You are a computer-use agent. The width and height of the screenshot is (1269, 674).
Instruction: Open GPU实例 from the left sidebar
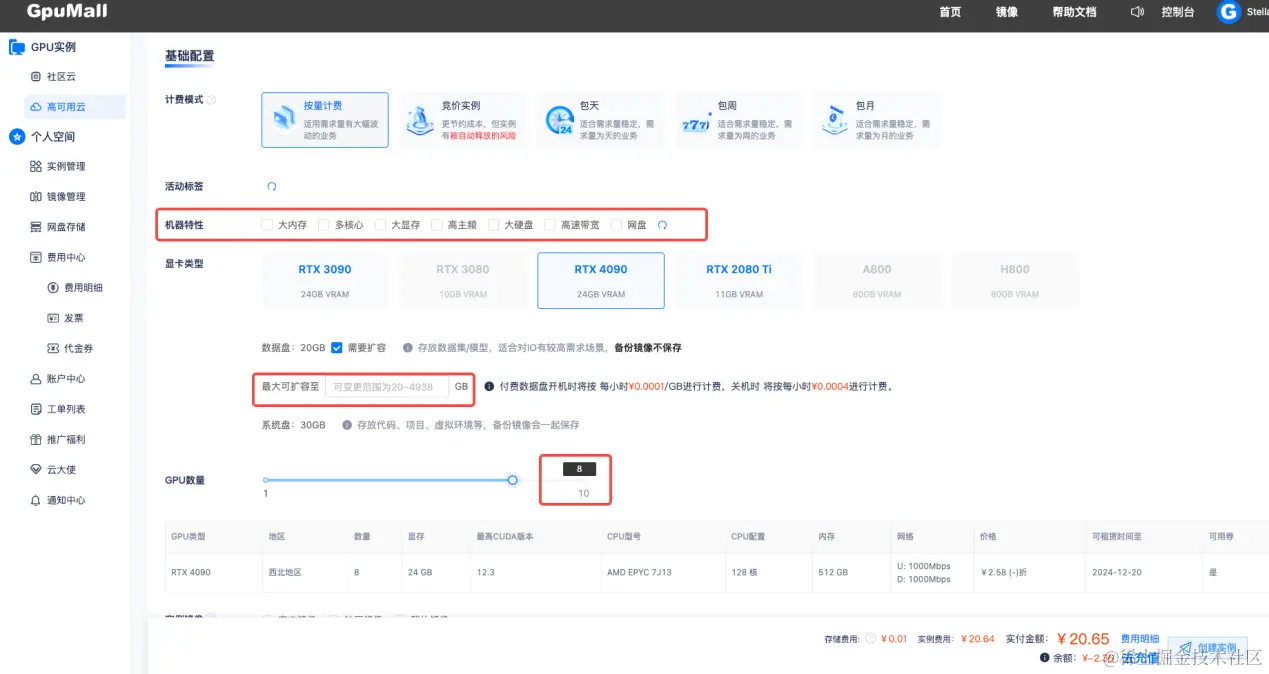[55, 46]
